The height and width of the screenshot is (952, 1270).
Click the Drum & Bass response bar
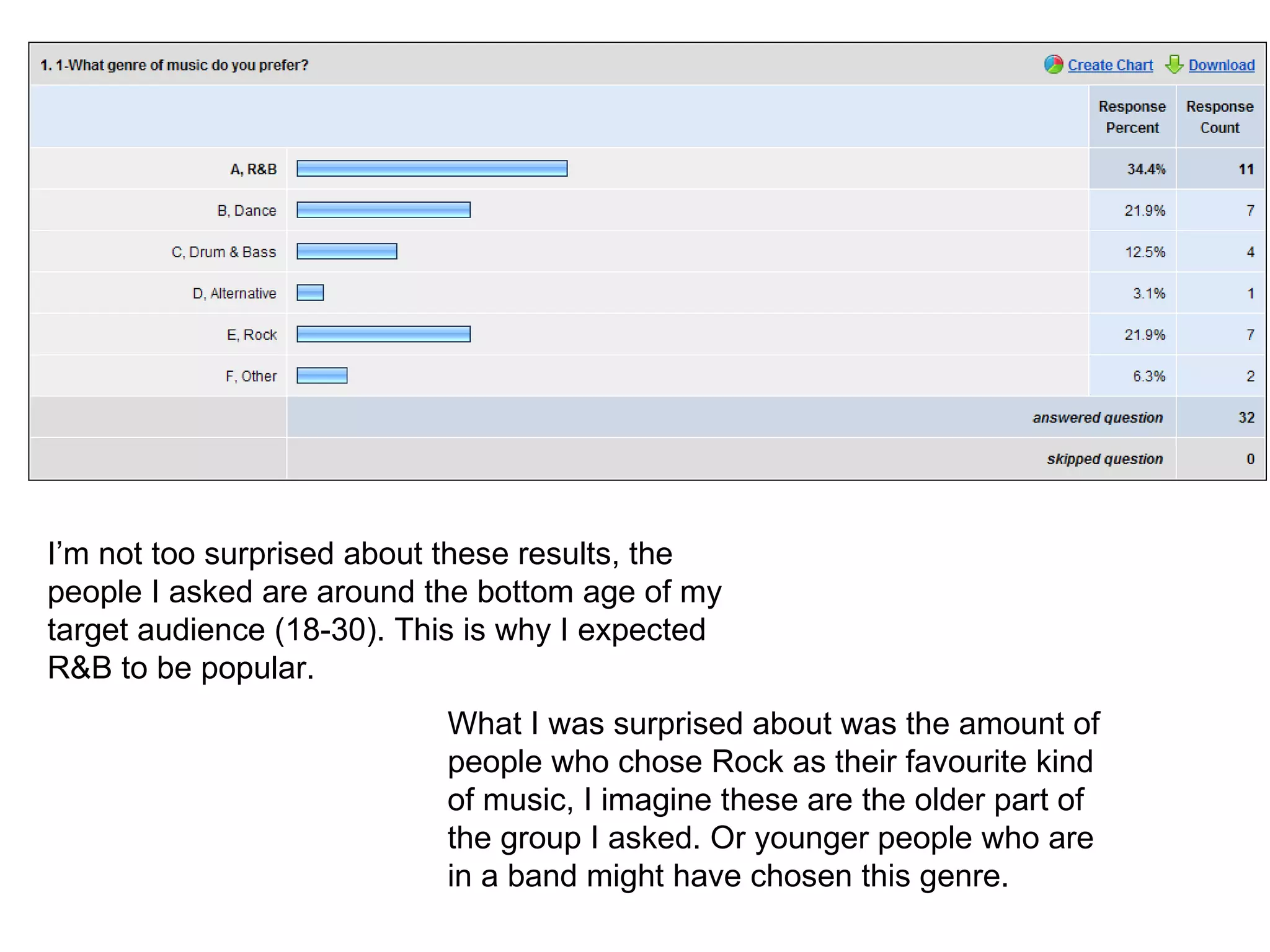pyautogui.click(x=347, y=251)
